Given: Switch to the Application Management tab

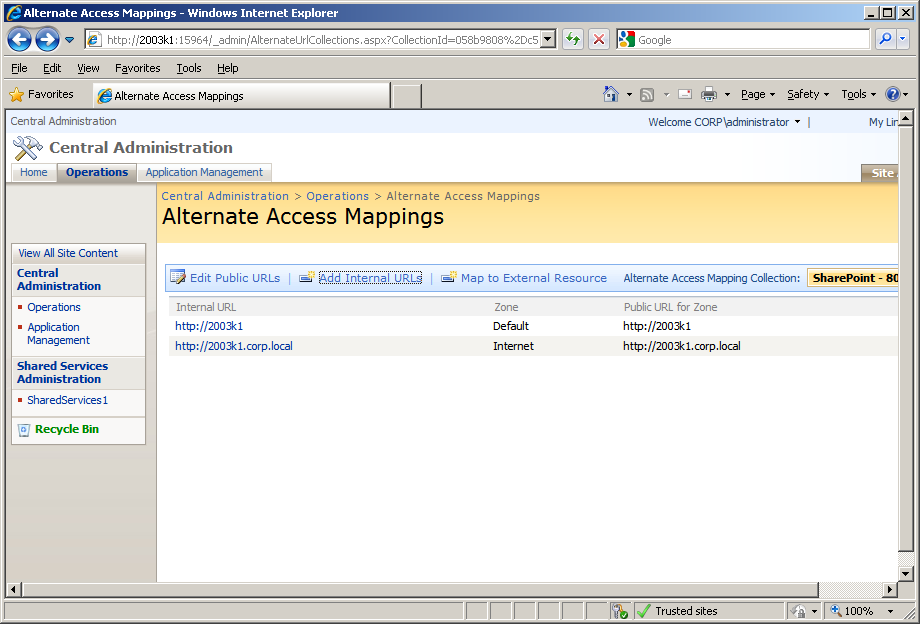Looking at the screenshot, I should click(204, 171).
